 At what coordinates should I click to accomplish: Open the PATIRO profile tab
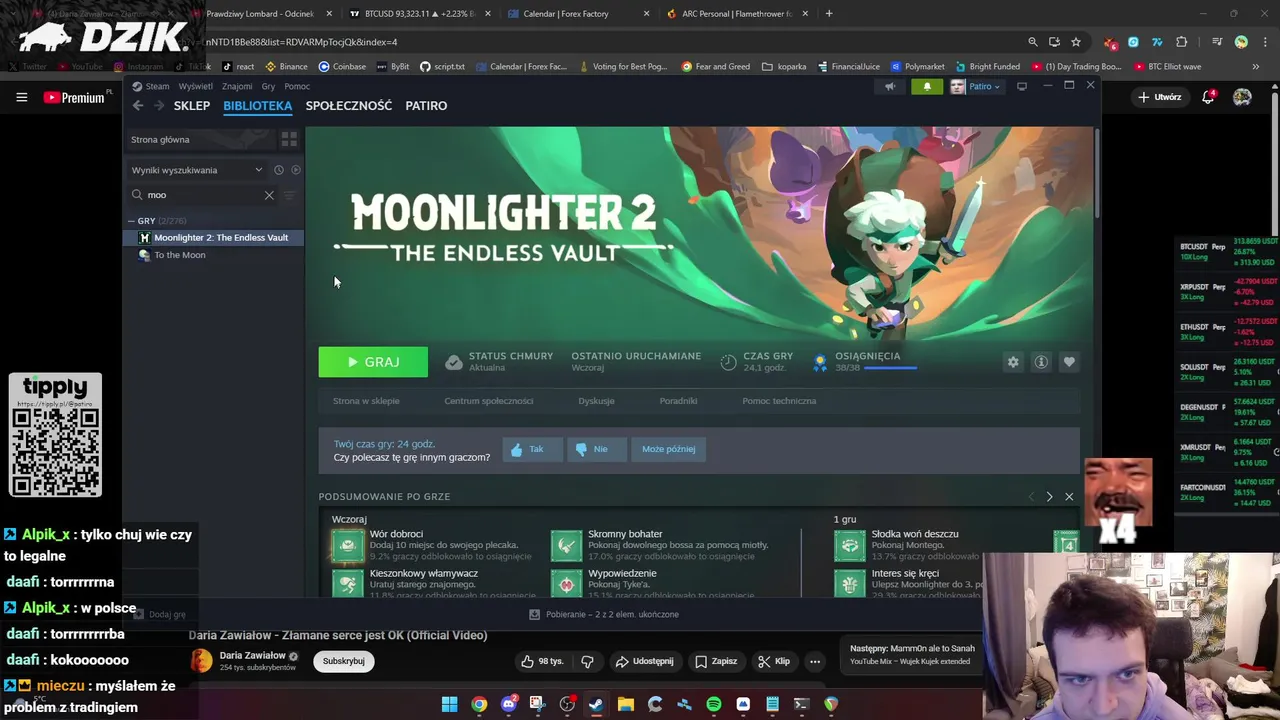(426, 106)
